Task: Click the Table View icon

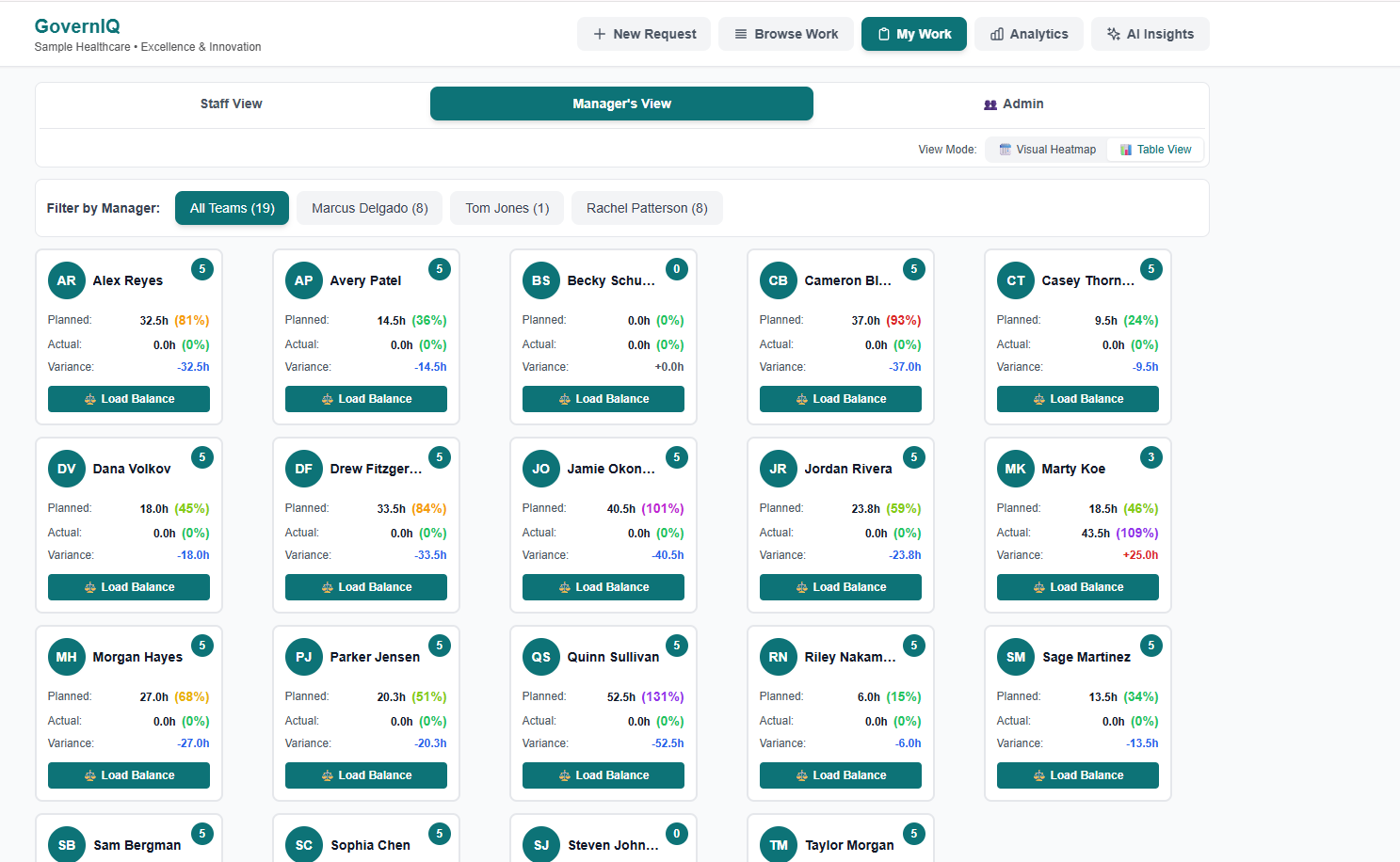Action: tap(1126, 149)
